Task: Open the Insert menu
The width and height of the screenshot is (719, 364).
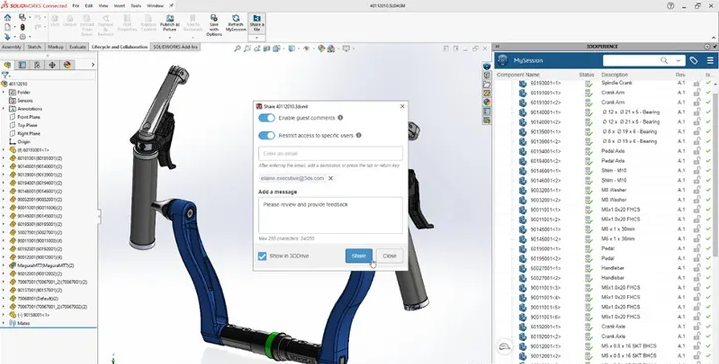Action: click(x=119, y=6)
